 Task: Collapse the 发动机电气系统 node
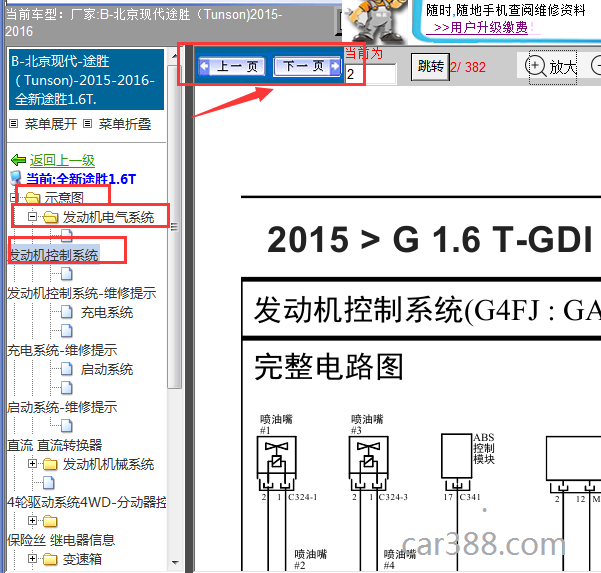coord(32,217)
